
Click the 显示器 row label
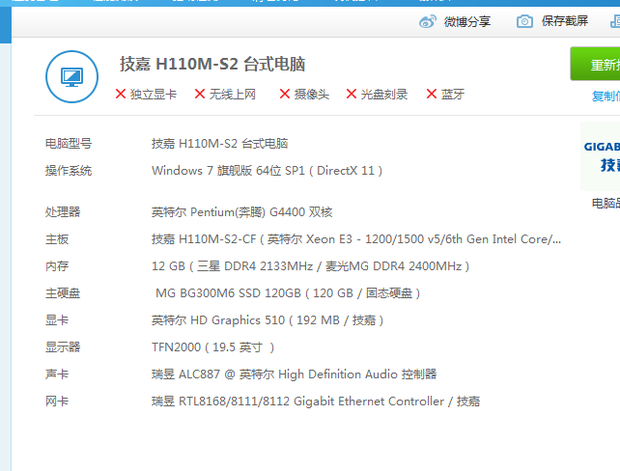[62, 347]
